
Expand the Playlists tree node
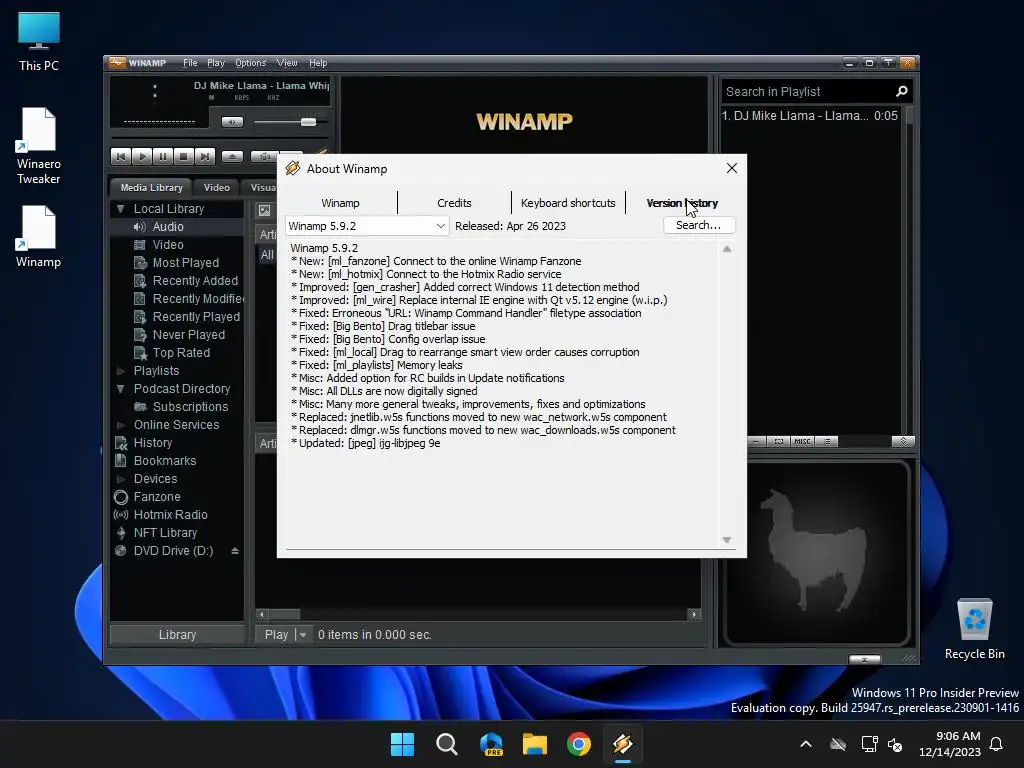pos(121,371)
